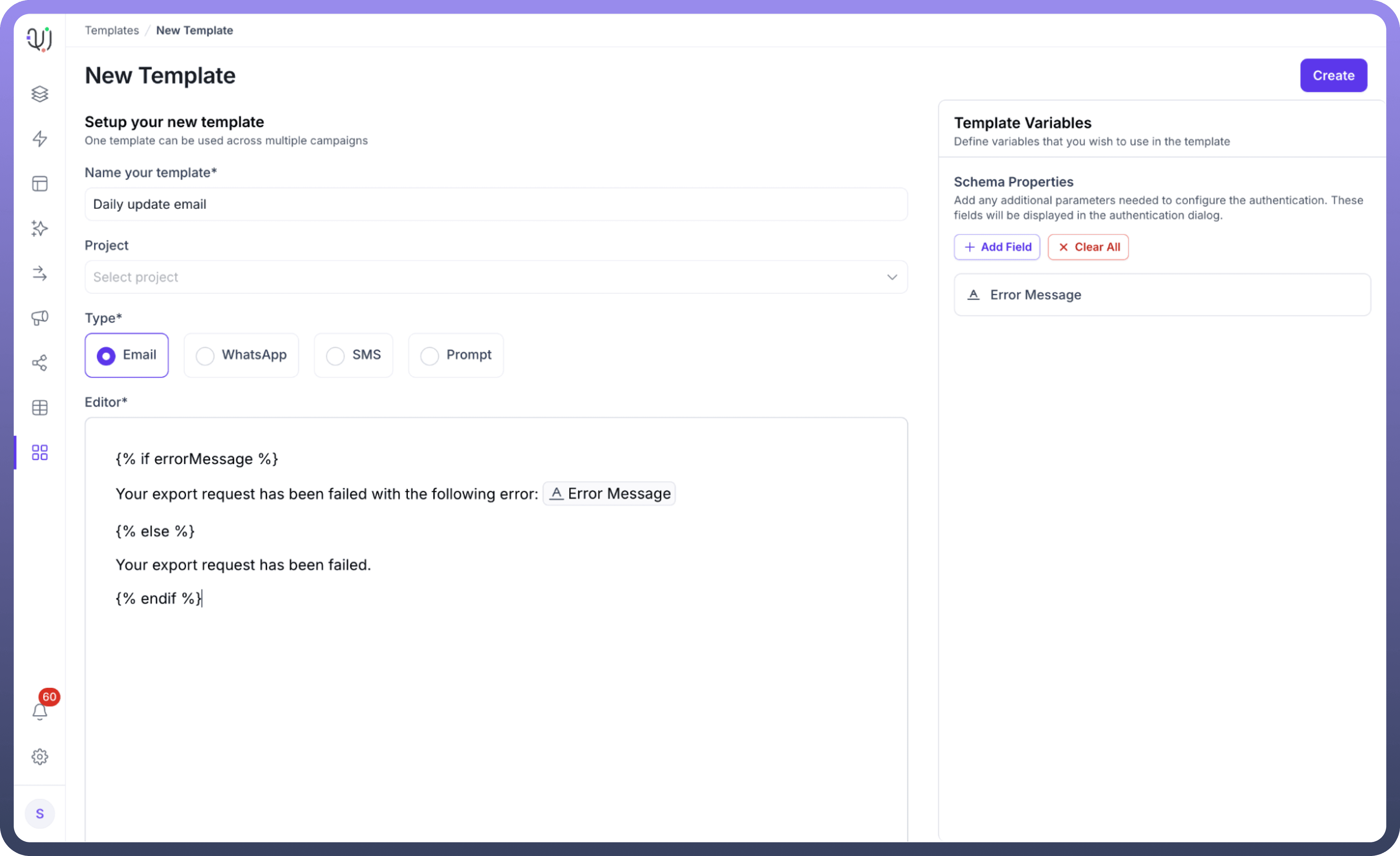Click the arrows flow sidebar icon

pyautogui.click(x=39, y=273)
